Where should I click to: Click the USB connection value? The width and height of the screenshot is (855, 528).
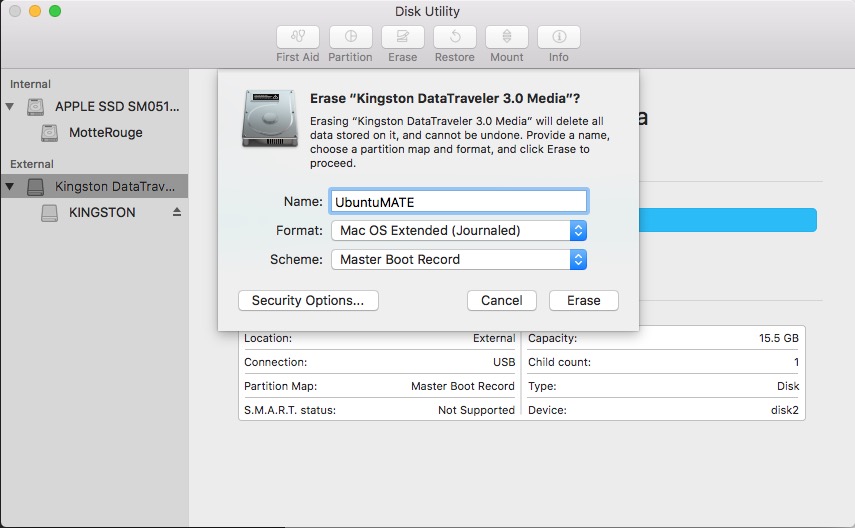pyautogui.click(x=504, y=362)
